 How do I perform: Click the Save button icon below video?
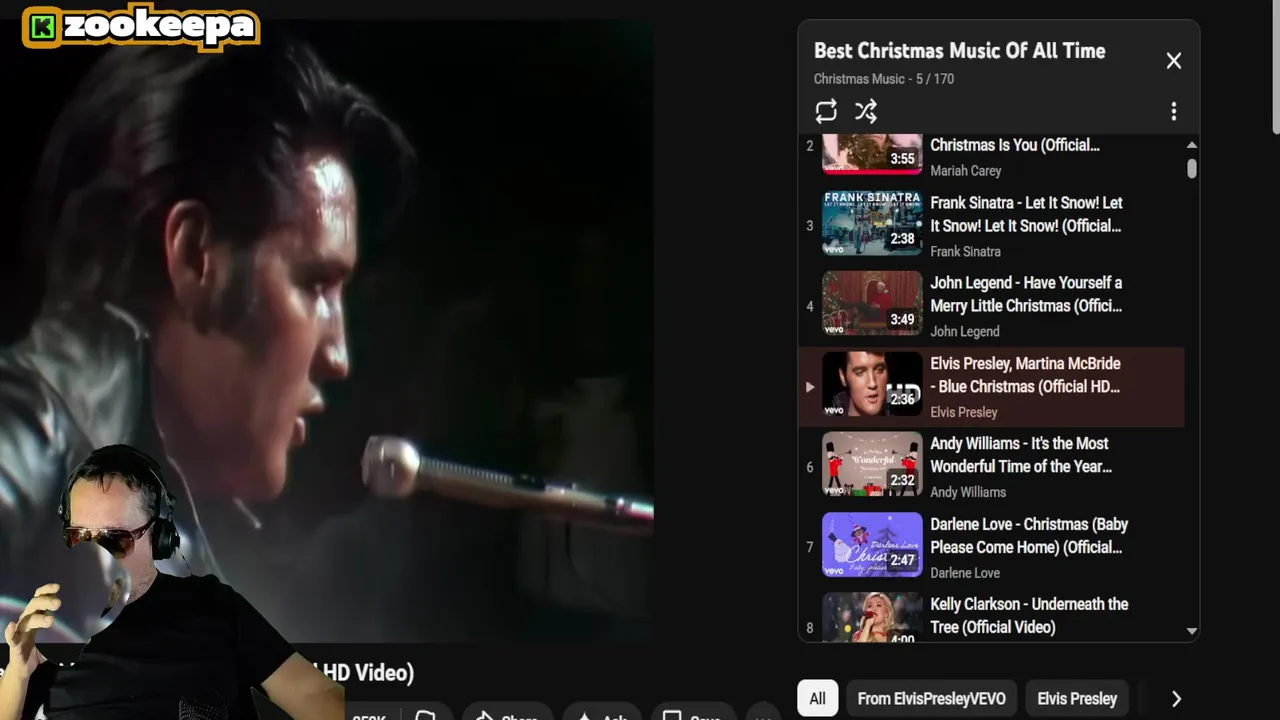[x=673, y=716]
